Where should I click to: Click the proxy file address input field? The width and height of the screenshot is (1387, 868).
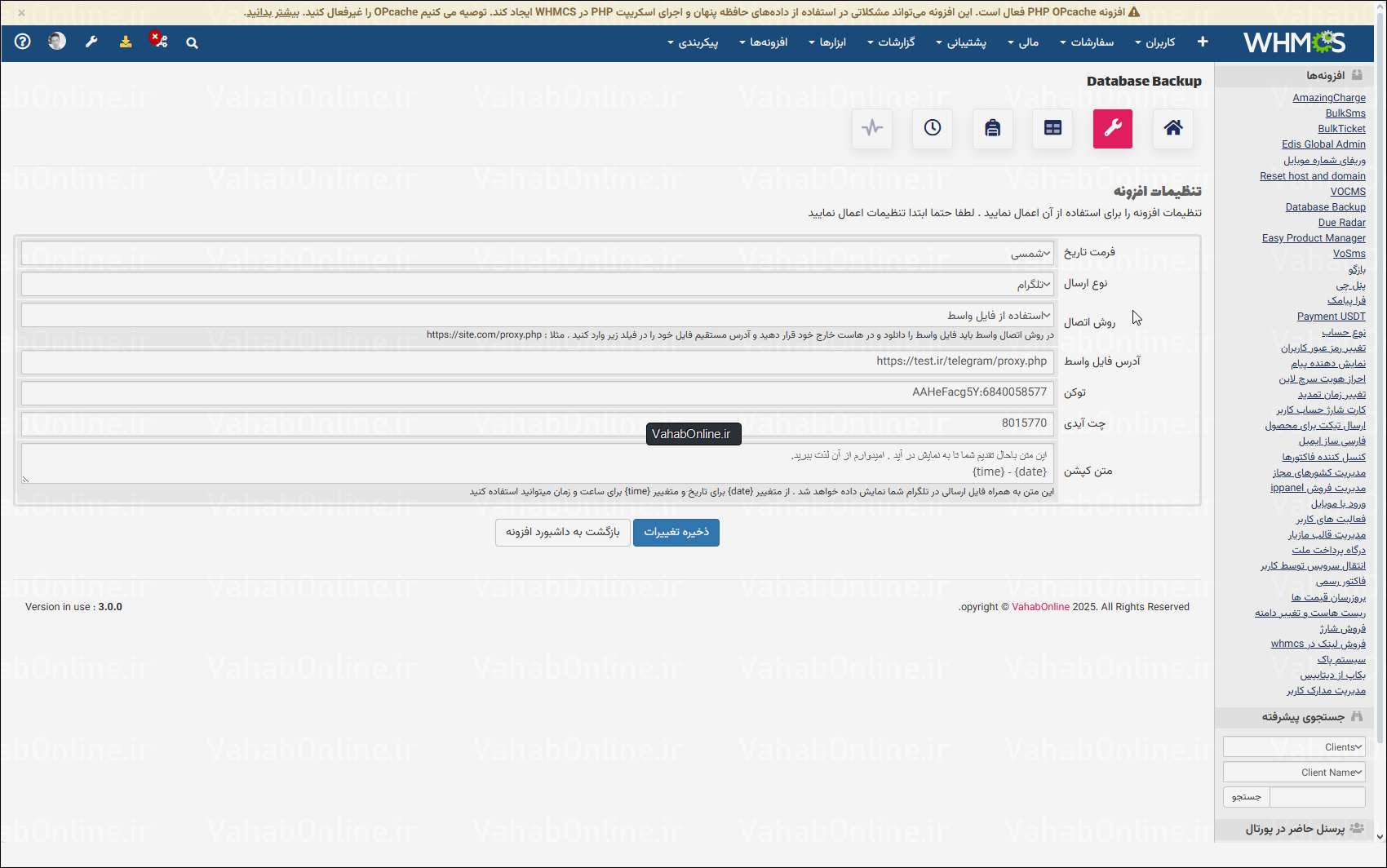(538, 361)
